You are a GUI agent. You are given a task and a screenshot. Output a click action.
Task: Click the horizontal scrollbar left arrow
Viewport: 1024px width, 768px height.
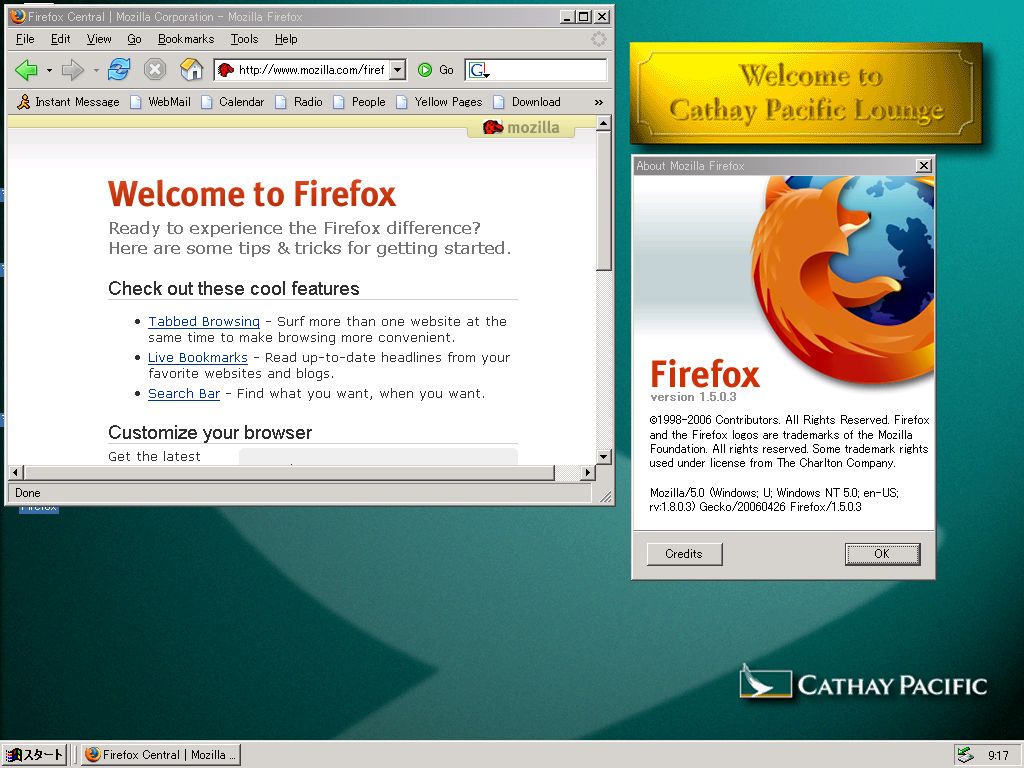tap(16, 472)
